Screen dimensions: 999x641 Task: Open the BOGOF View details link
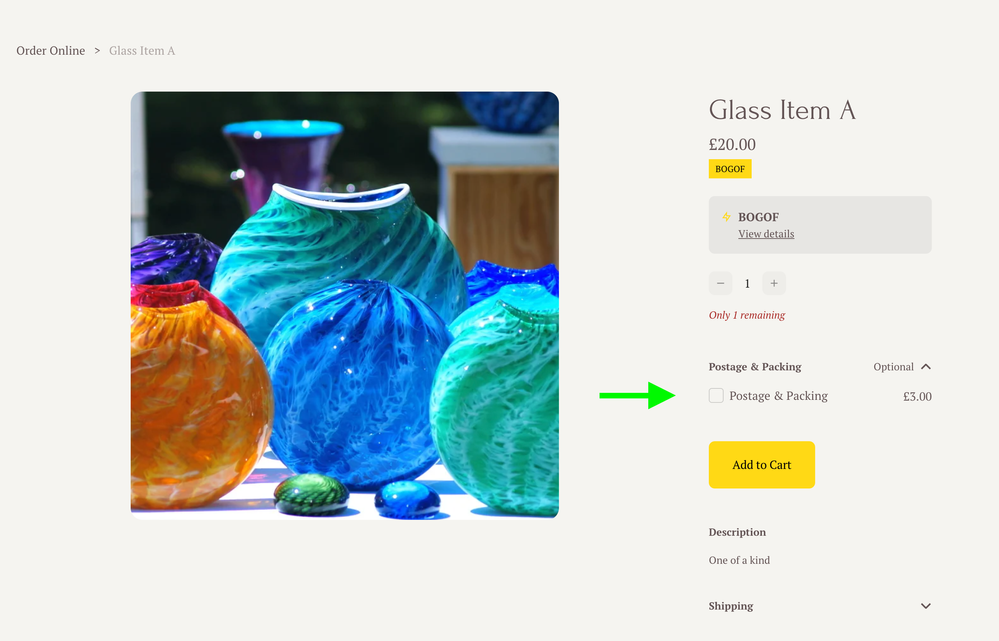click(x=766, y=234)
